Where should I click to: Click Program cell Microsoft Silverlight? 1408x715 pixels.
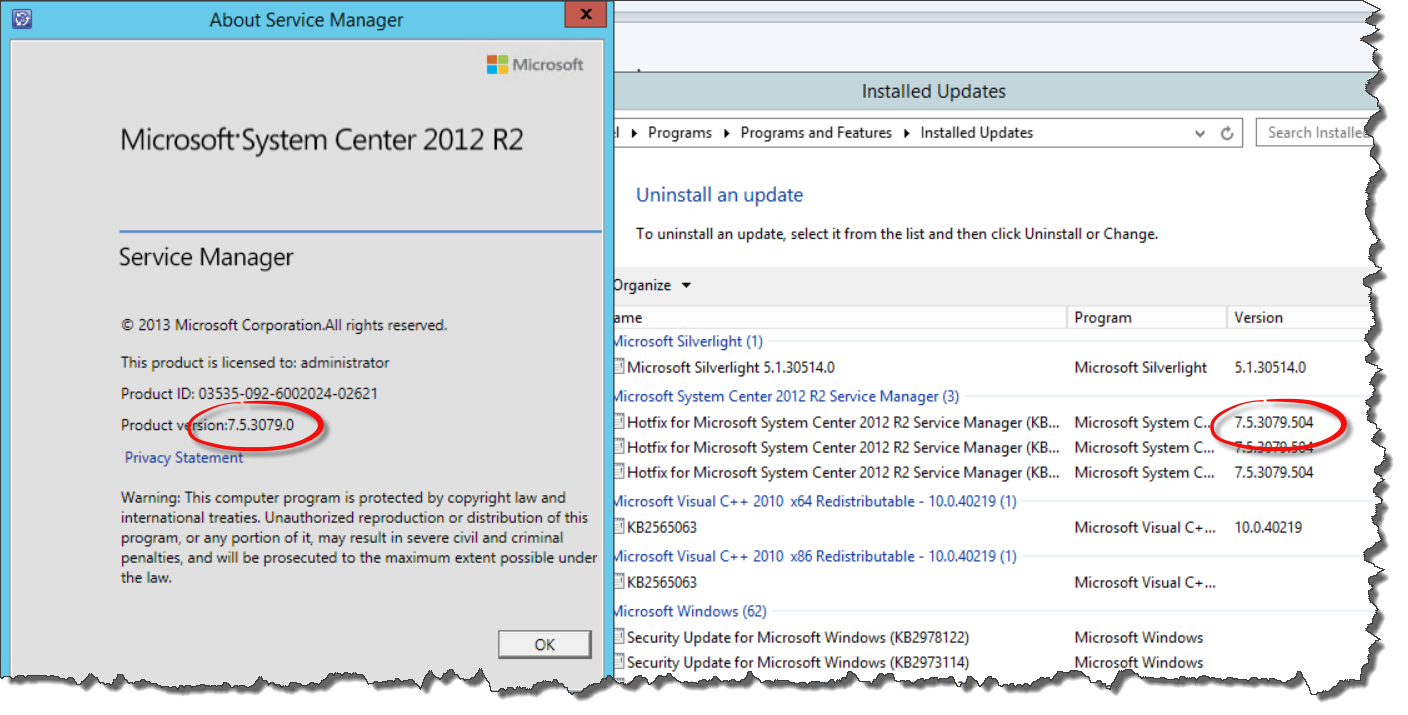click(1141, 367)
